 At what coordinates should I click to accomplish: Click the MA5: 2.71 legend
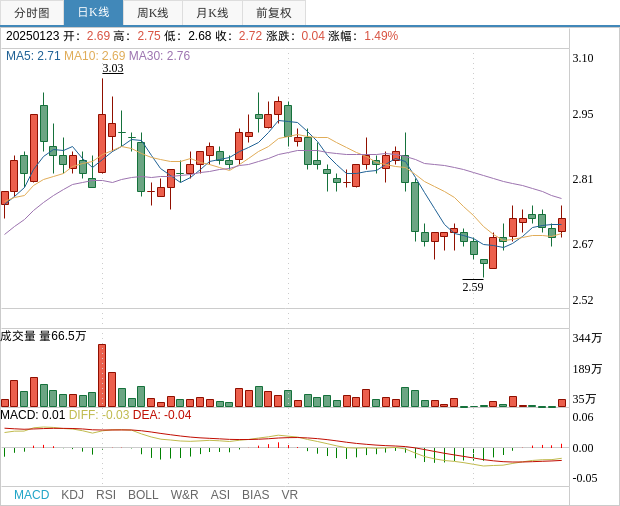click(33, 56)
